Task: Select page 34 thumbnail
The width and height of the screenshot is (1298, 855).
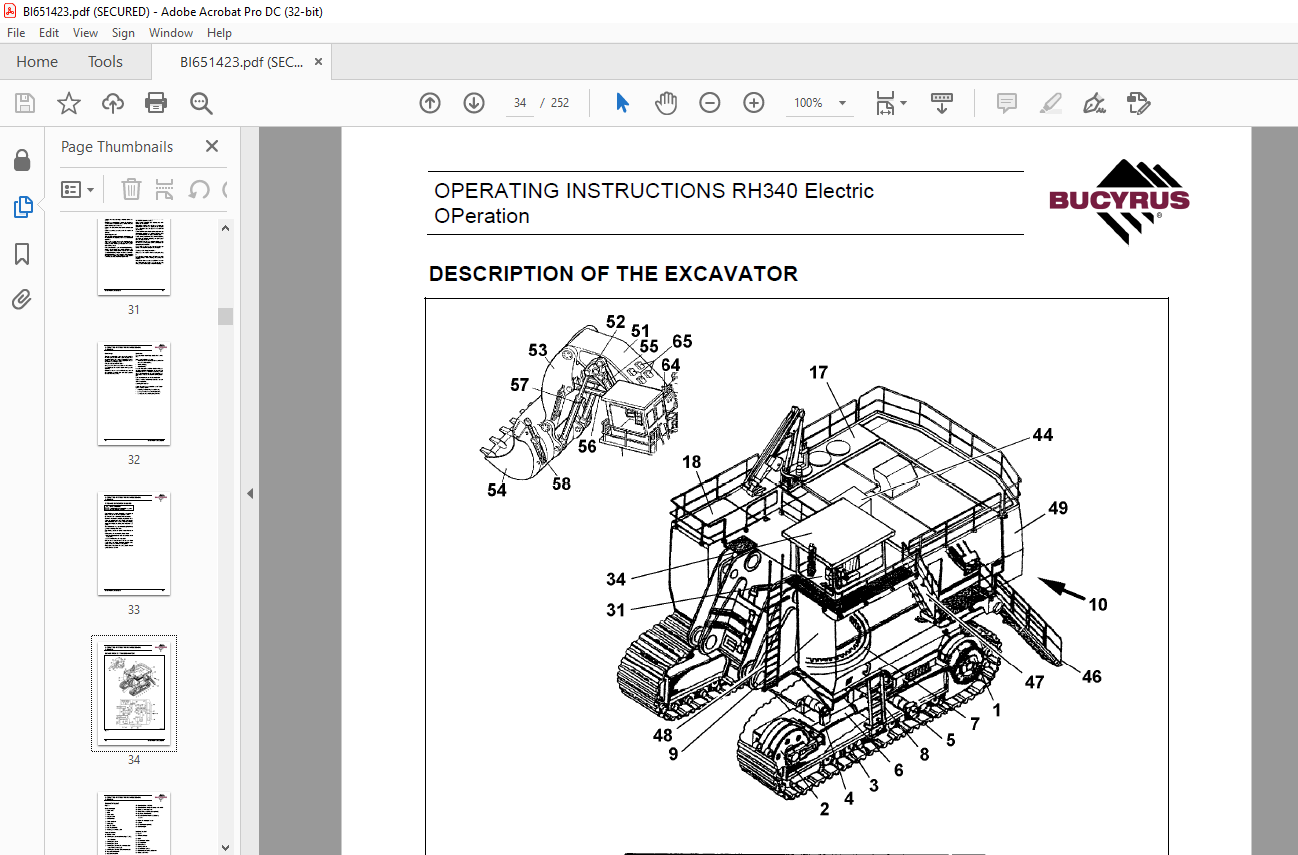Action: pos(134,693)
